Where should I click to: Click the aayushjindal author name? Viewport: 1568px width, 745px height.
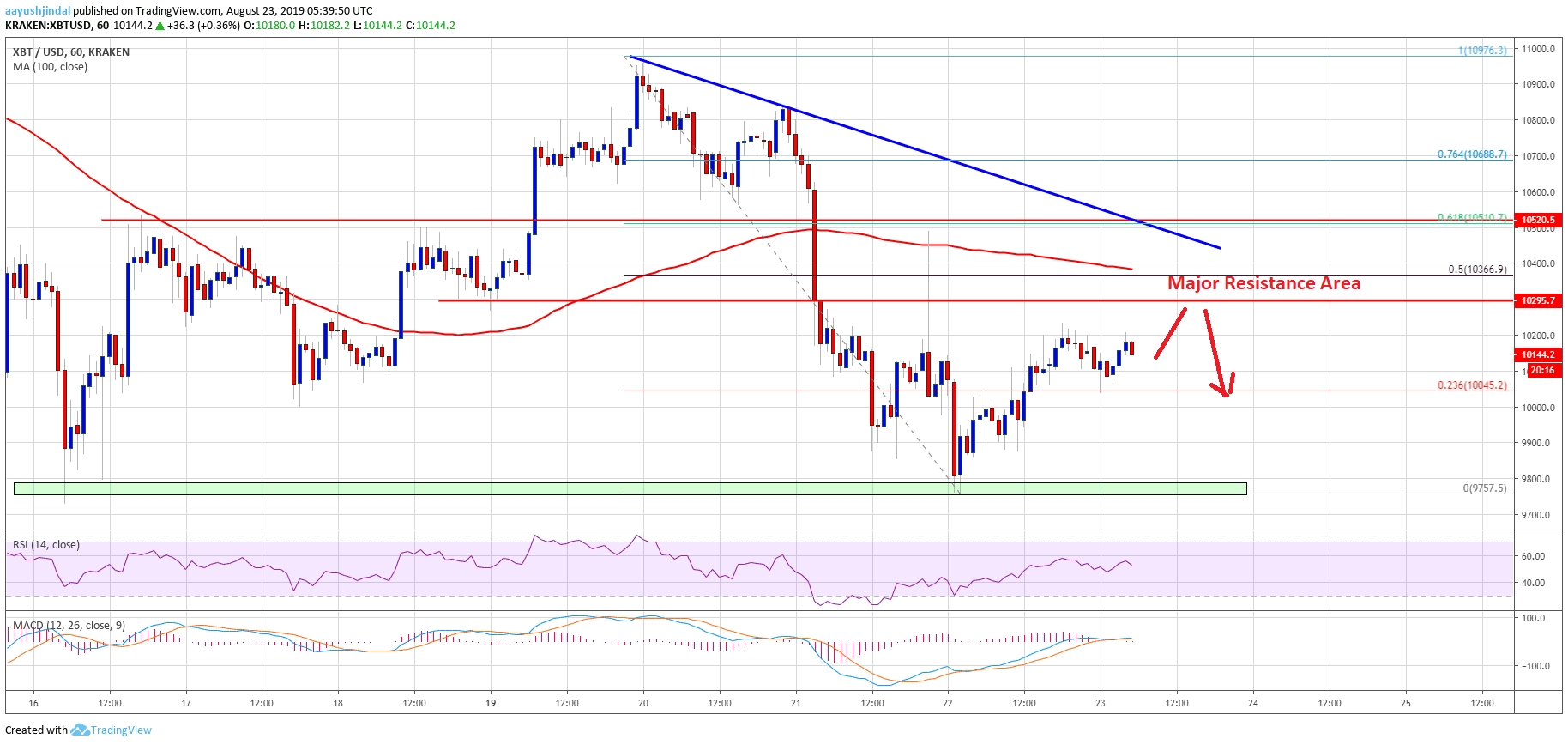tap(38, 10)
